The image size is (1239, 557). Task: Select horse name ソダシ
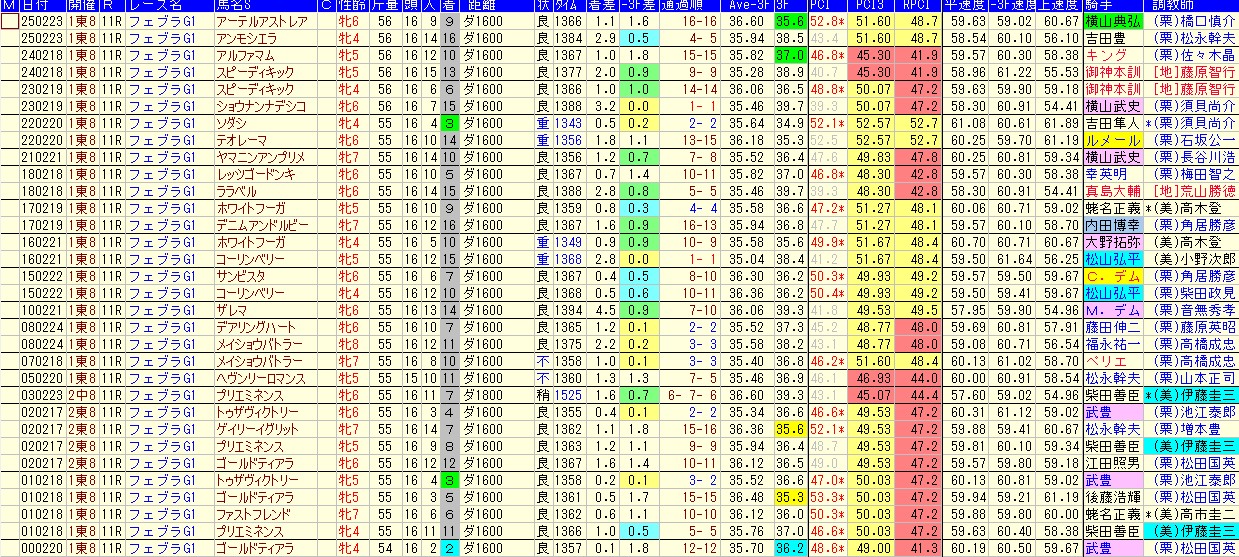[232, 123]
